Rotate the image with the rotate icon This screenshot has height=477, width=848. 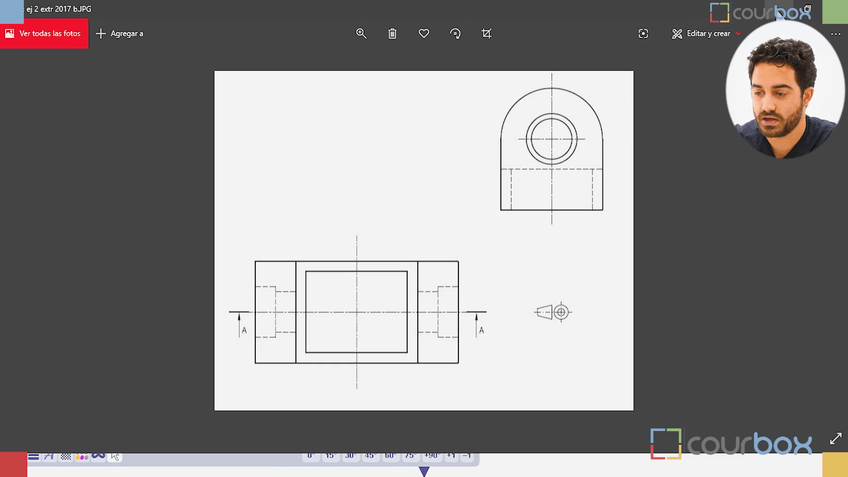pyautogui.click(x=455, y=33)
